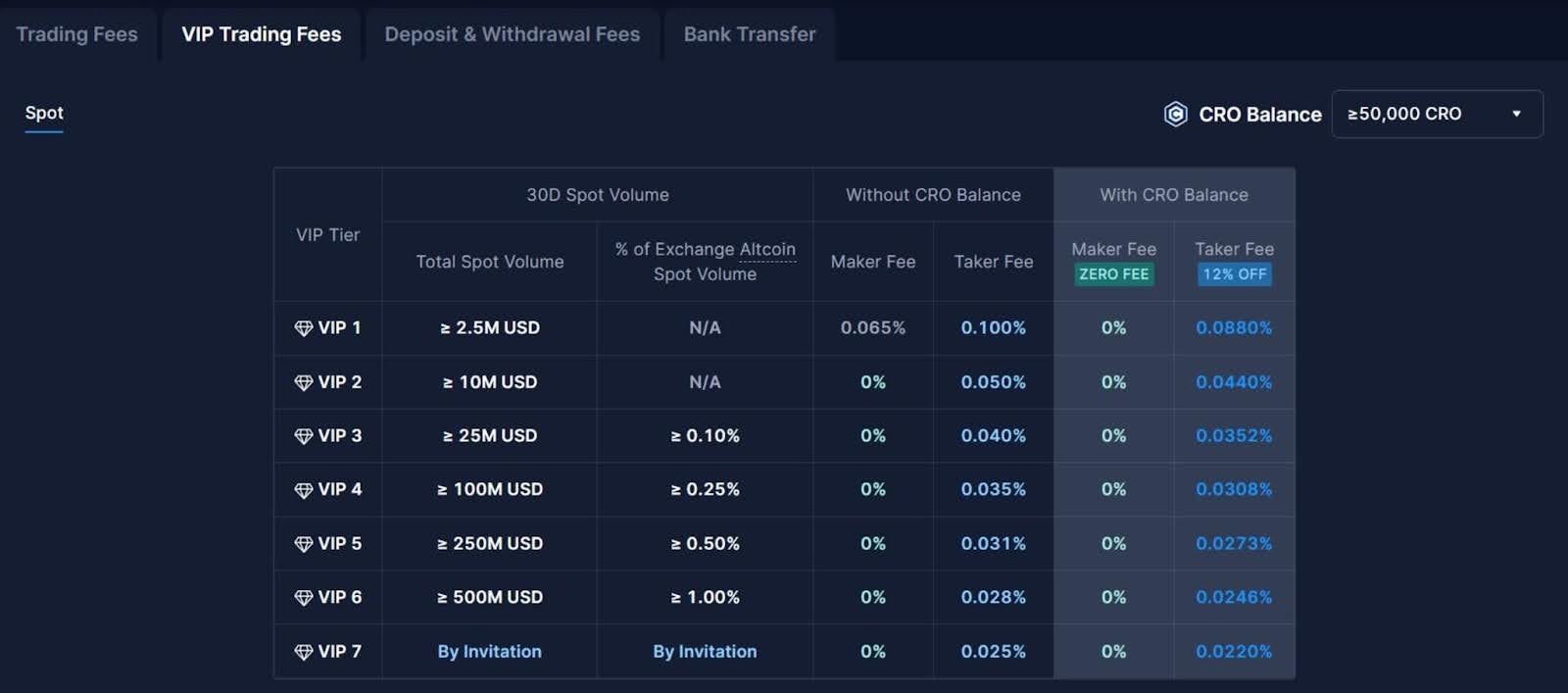
Task: Select the Spot sub-tab
Action: click(44, 113)
